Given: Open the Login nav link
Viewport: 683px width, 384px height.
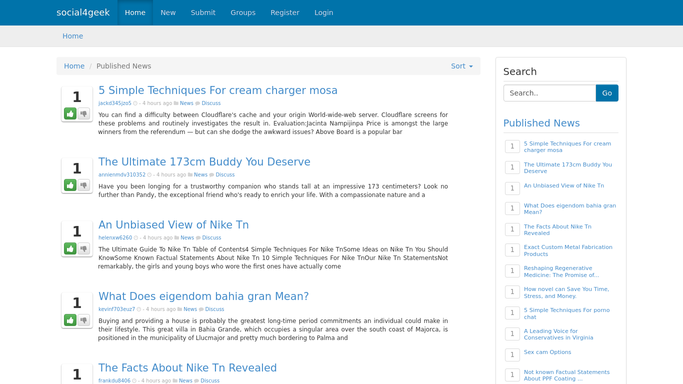Looking at the screenshot, I should (324, 13).
